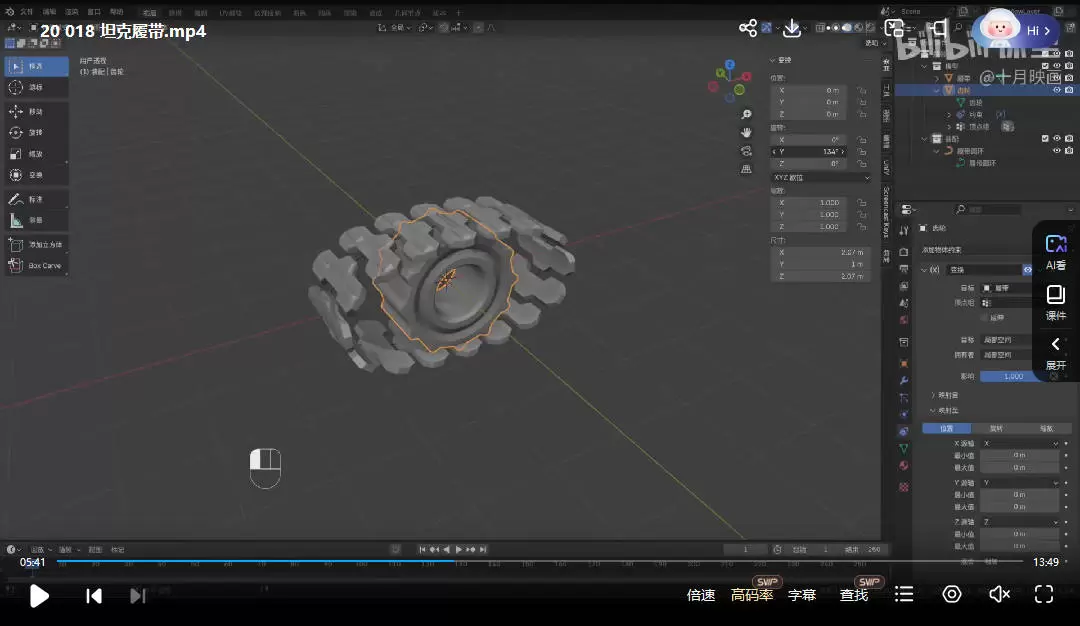Enable picture-in-picture mini player icon

(894, 28)
